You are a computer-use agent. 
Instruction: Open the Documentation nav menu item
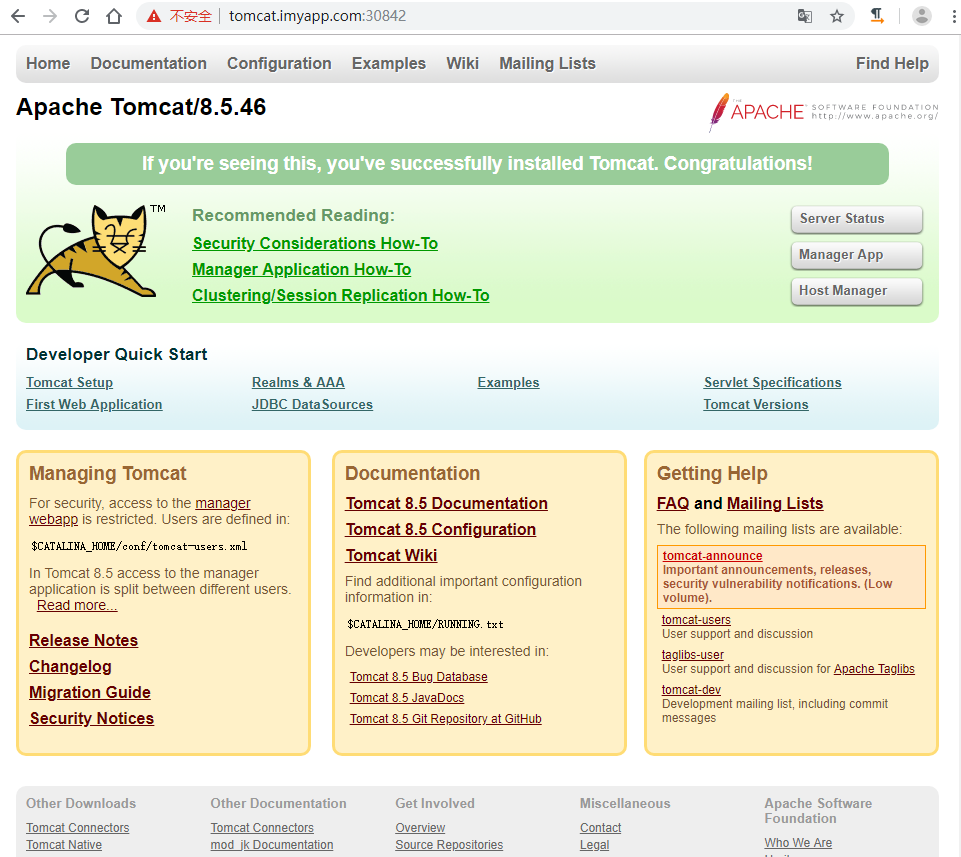coord(148,63)
